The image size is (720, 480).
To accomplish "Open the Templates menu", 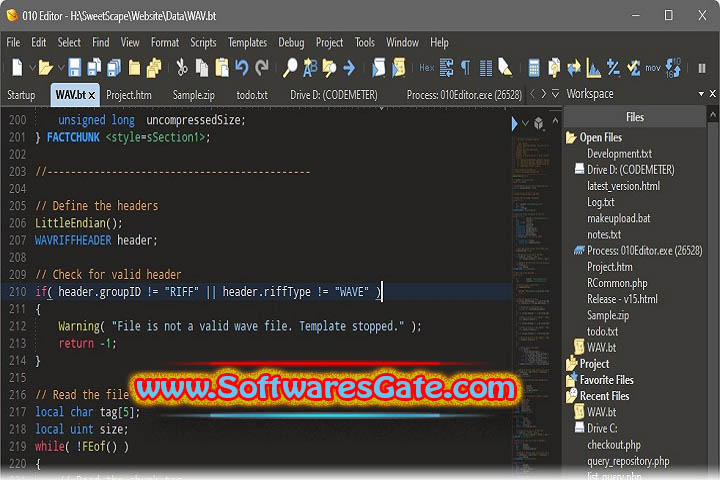I will [248, 43].
